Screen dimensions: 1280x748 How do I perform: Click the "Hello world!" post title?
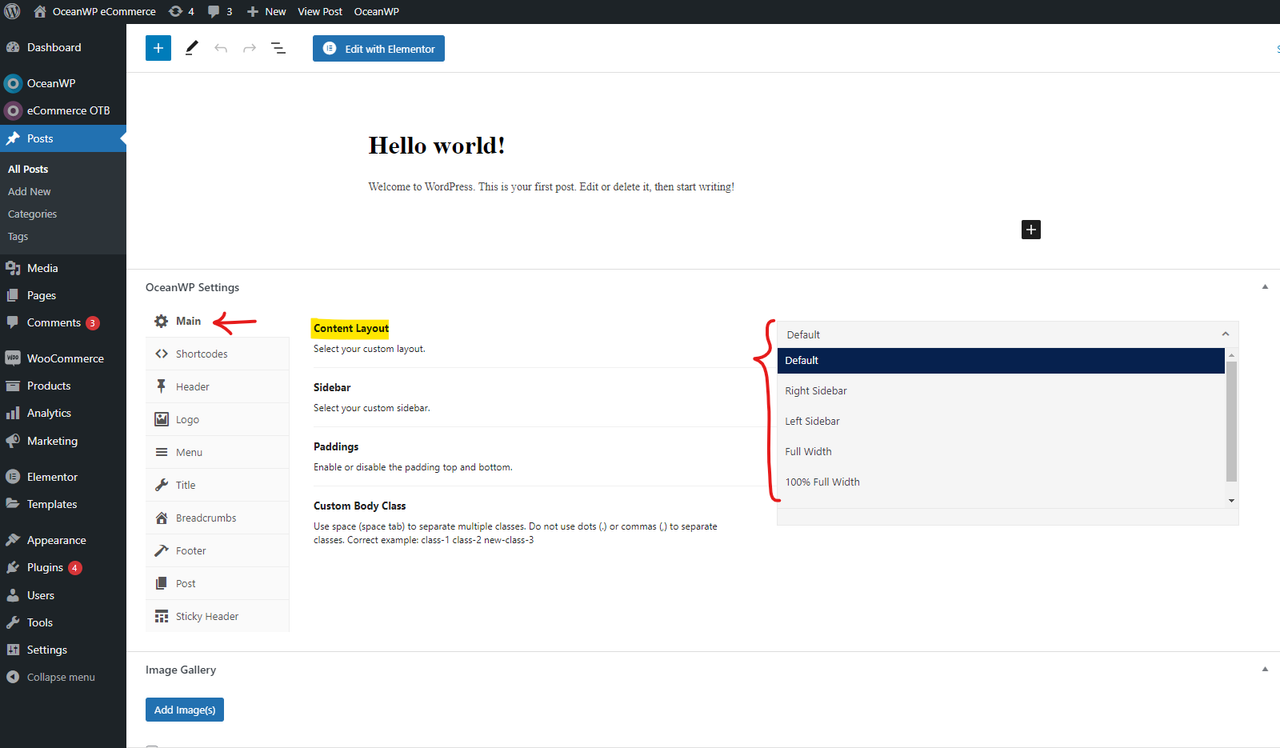(x=437, y=145)
